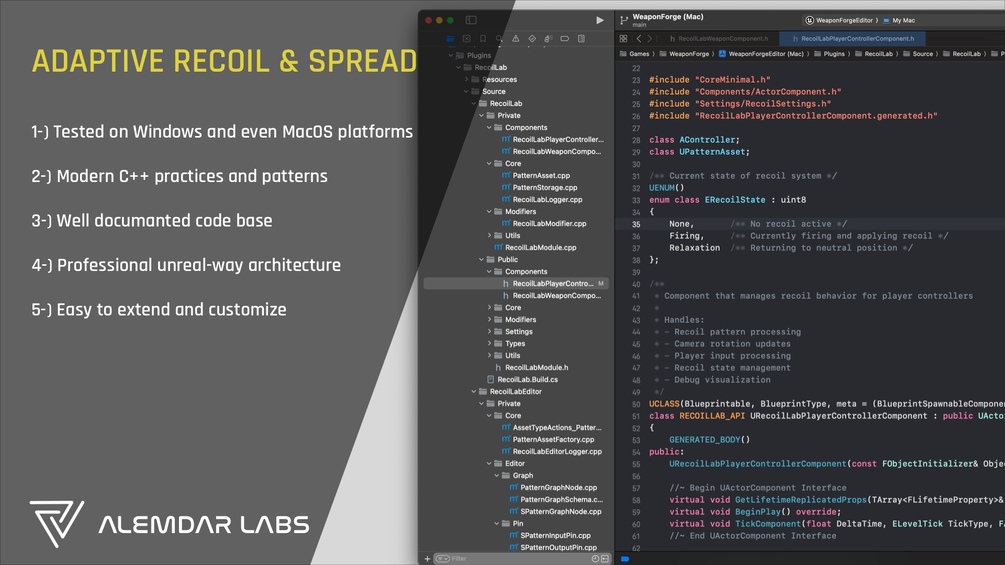Open SPatternGraphNode.cpp file
1005x565 pixels.
tap(561, 512)
